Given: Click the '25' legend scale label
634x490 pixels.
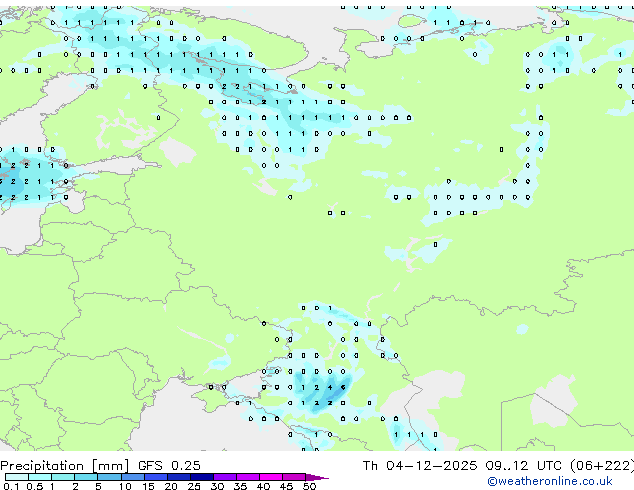Looking at the screenshot, I should pos(194,486).
